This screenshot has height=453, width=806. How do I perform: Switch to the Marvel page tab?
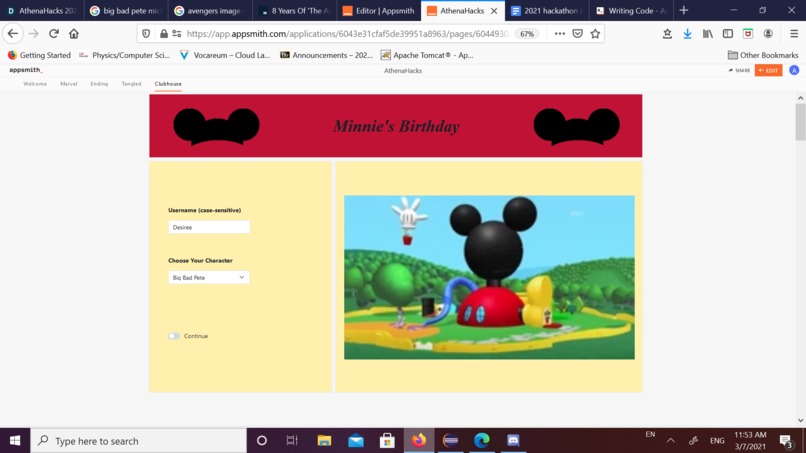(68, 84)
